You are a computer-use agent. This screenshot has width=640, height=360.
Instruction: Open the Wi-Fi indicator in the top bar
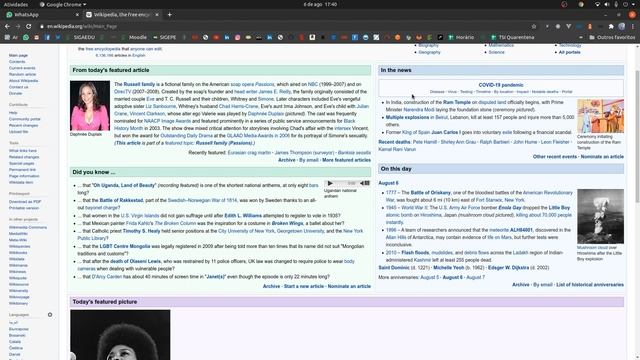(x=597, y=4)
